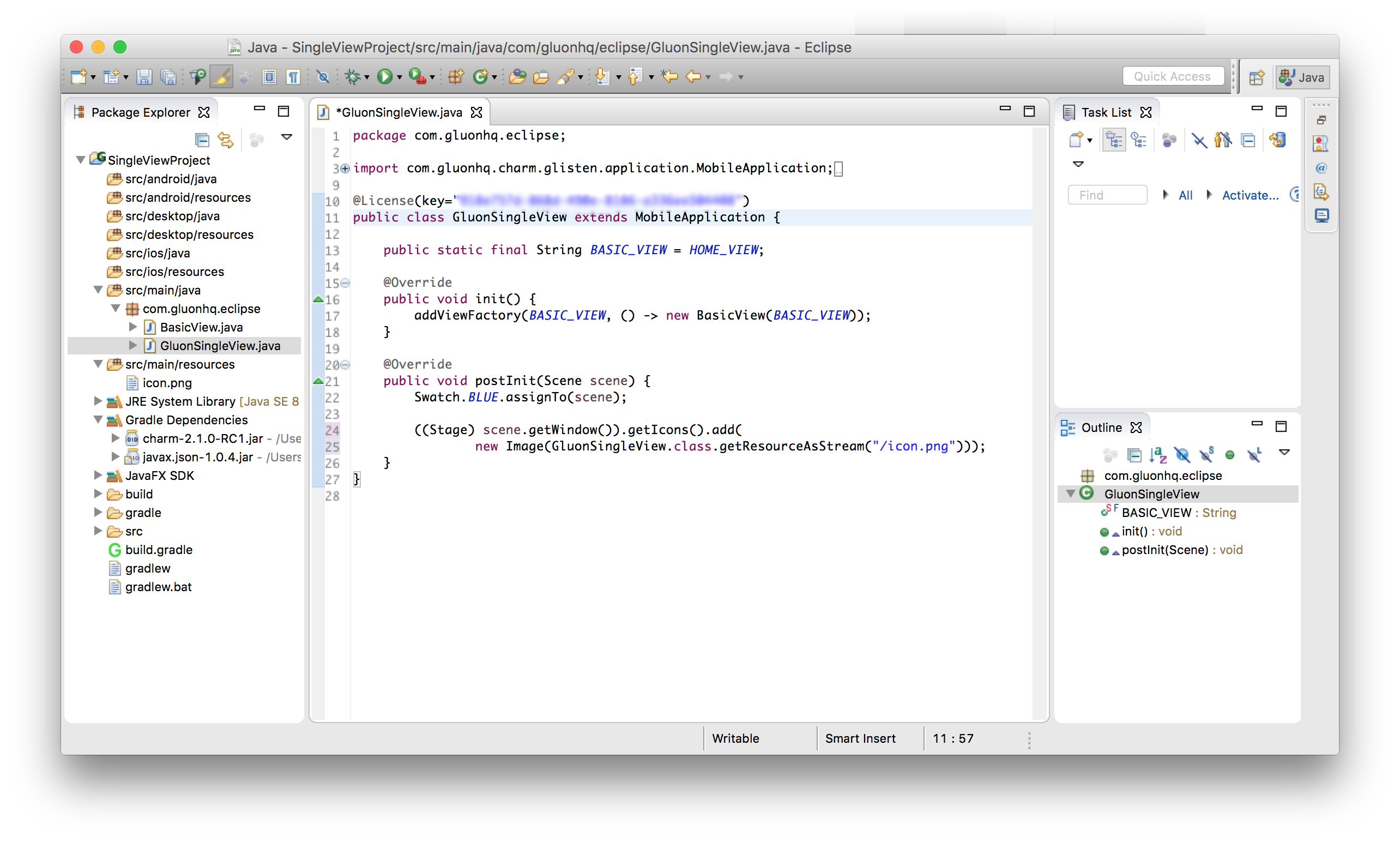
Task: Click the Activate... link in Task List
Action: point(1249,195)
